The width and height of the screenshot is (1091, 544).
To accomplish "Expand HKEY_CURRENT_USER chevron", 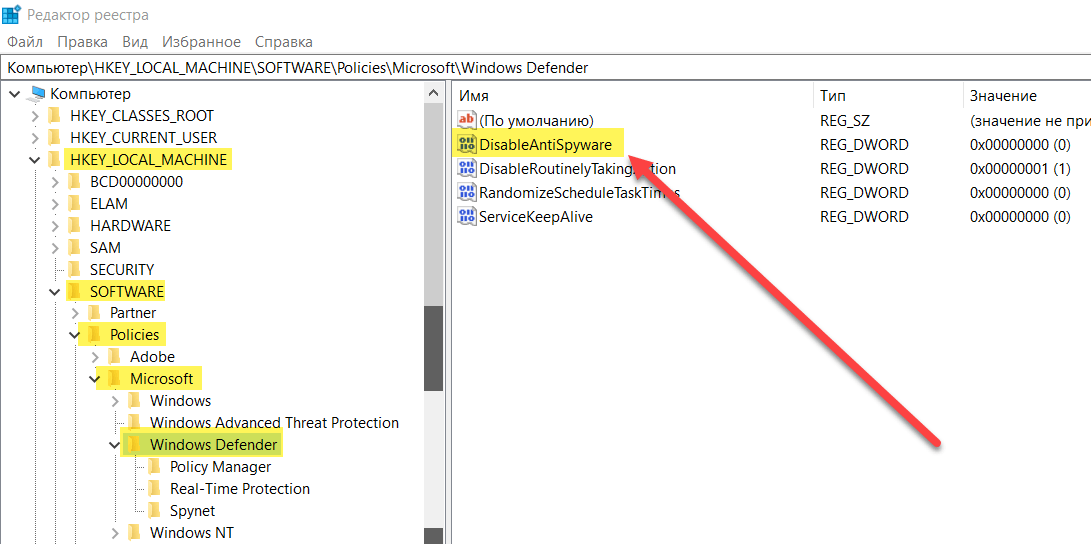I will click(35, 138).
